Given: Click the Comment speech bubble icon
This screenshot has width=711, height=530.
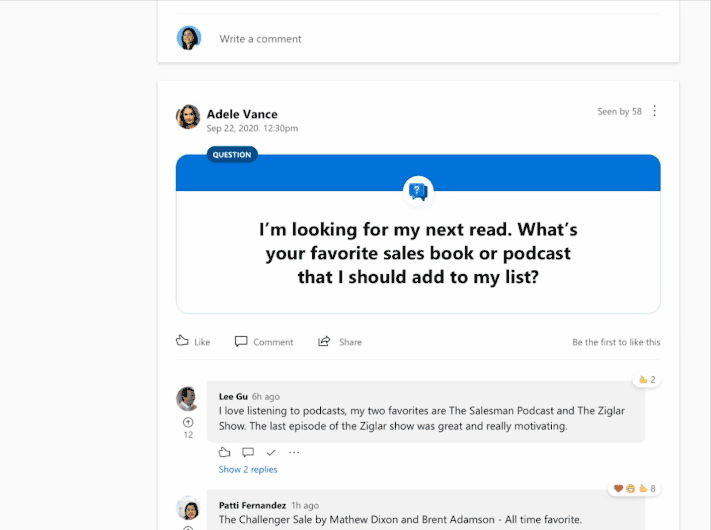Looking at the screenshot, I should coord(241,341).
